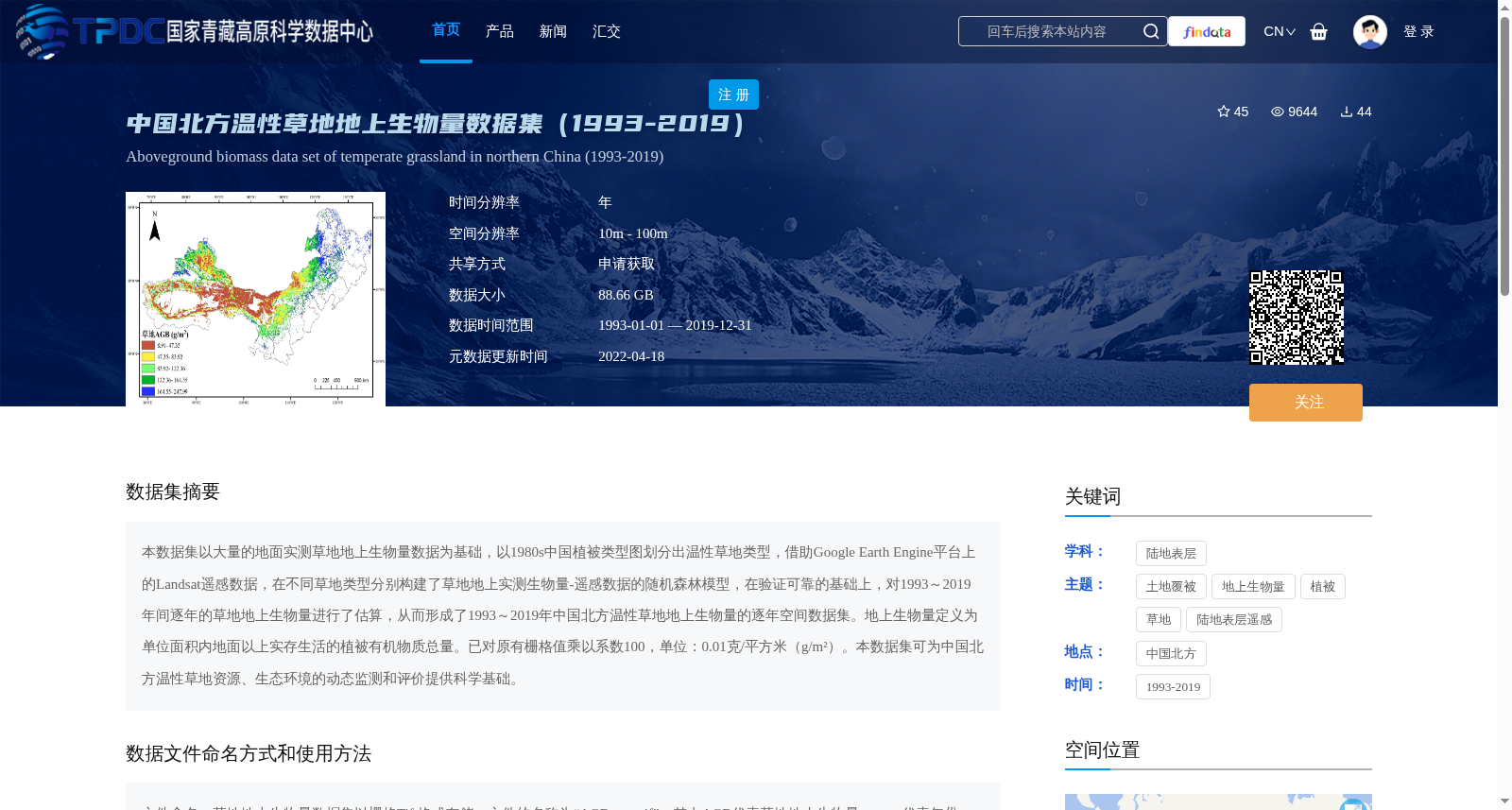Select the 1993-2019 time tag

tap(1173, 687)
